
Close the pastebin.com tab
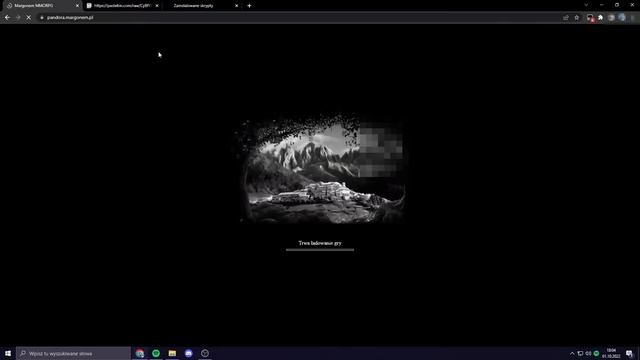[x=157, y=6]
